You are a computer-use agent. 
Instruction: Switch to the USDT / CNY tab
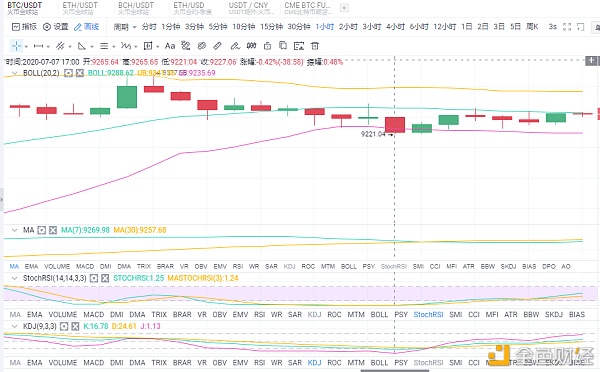[x=251, y=8]
